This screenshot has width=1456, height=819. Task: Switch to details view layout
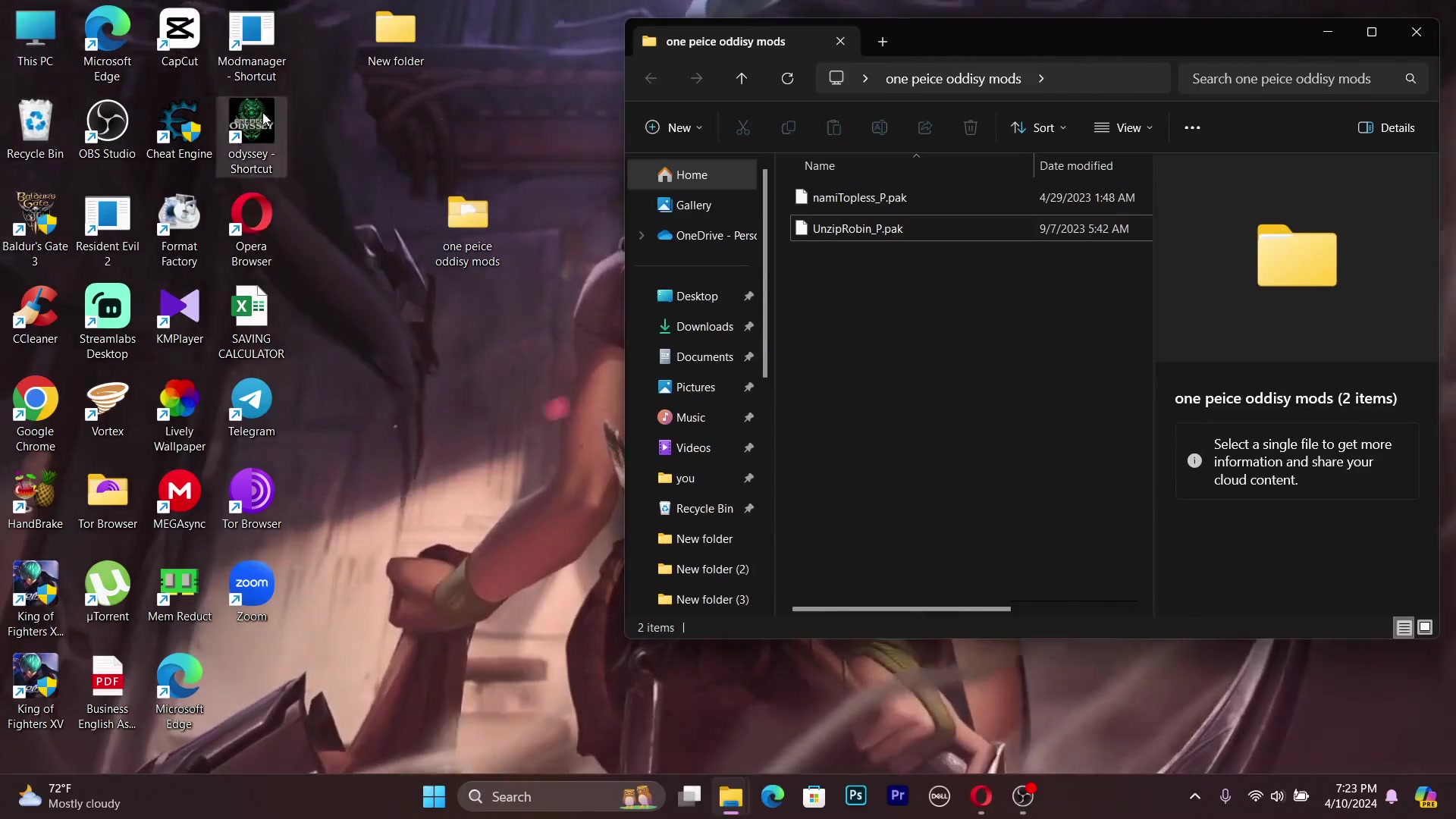tap(1404, 627)
